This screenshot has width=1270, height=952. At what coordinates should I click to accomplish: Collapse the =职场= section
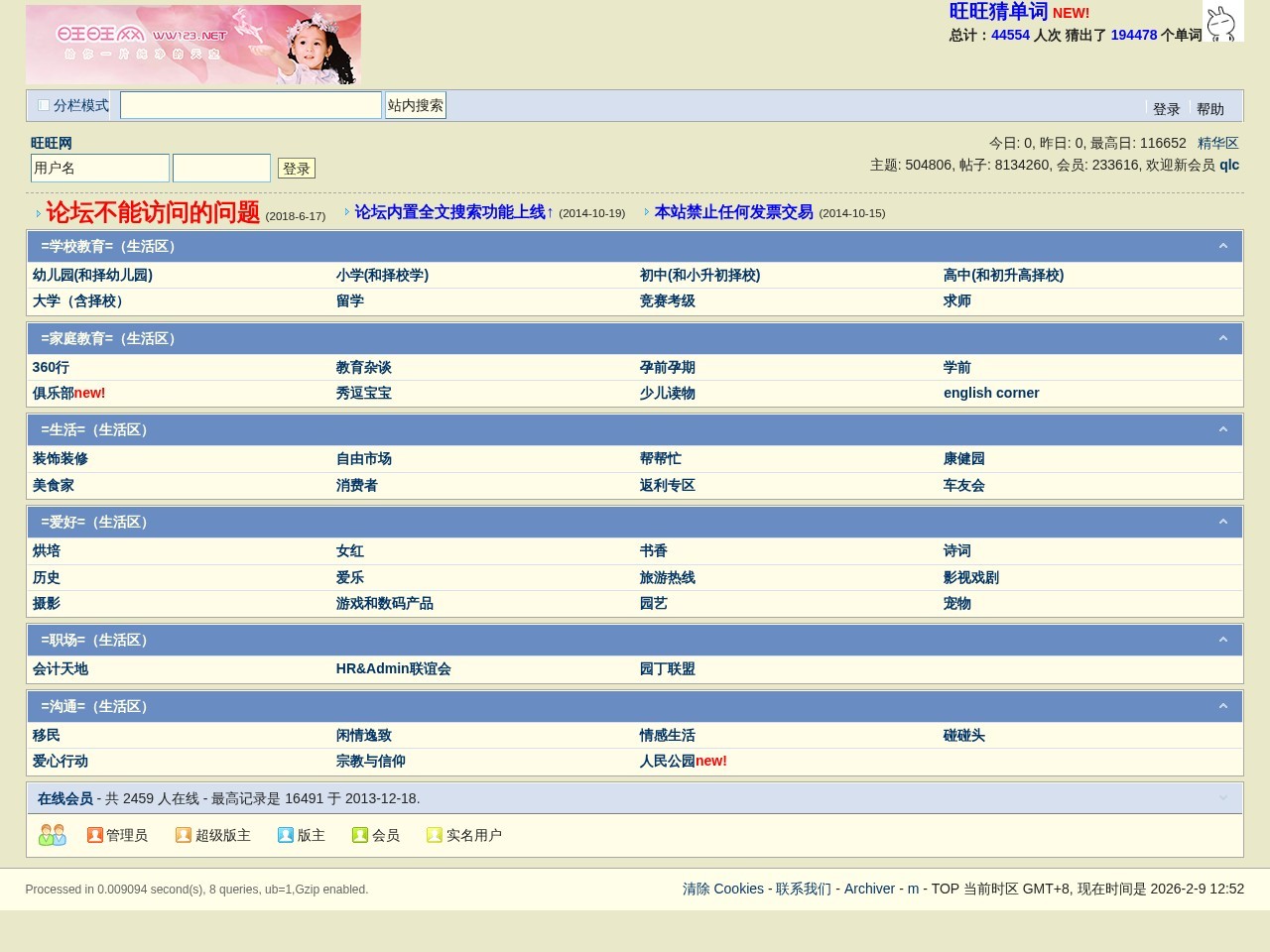click(x=1222, y=640)
